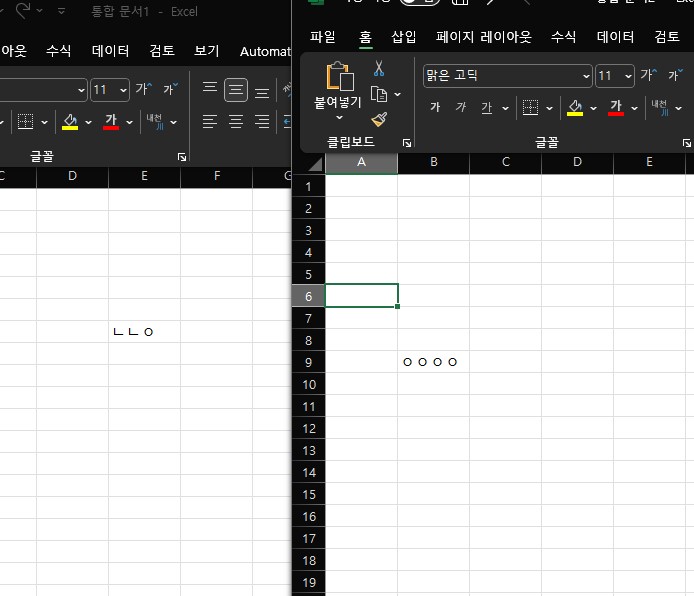Click the Copy icon in clipboard group

(379, 94)
